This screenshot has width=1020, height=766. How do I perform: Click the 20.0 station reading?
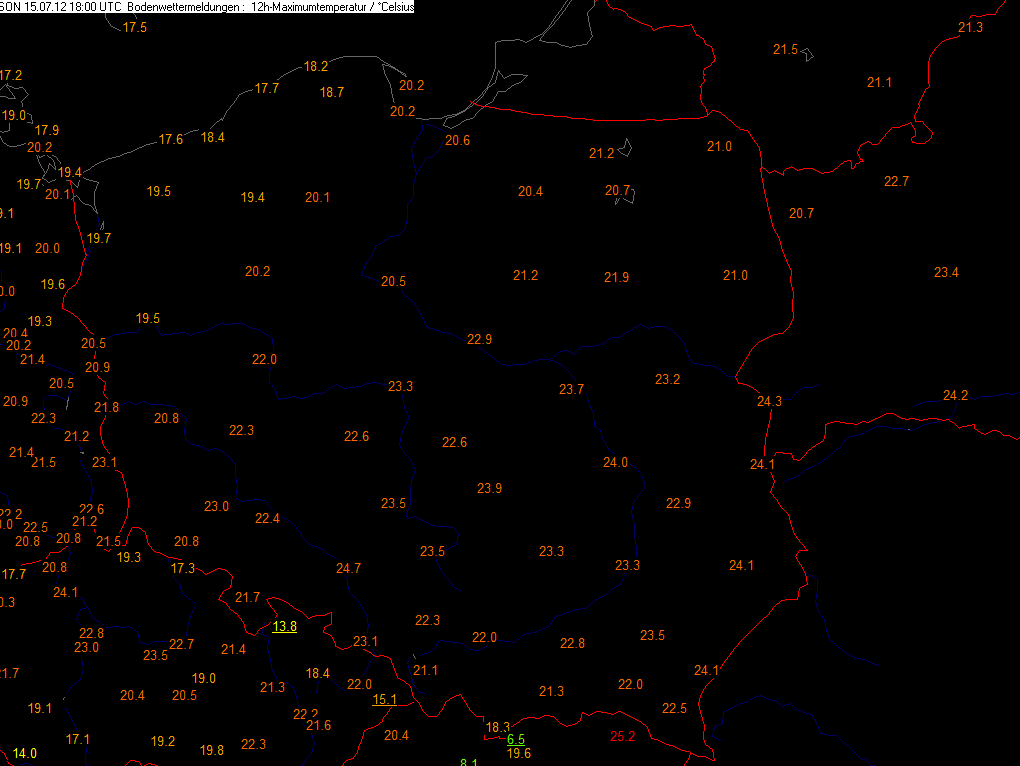tap(47, 248)
